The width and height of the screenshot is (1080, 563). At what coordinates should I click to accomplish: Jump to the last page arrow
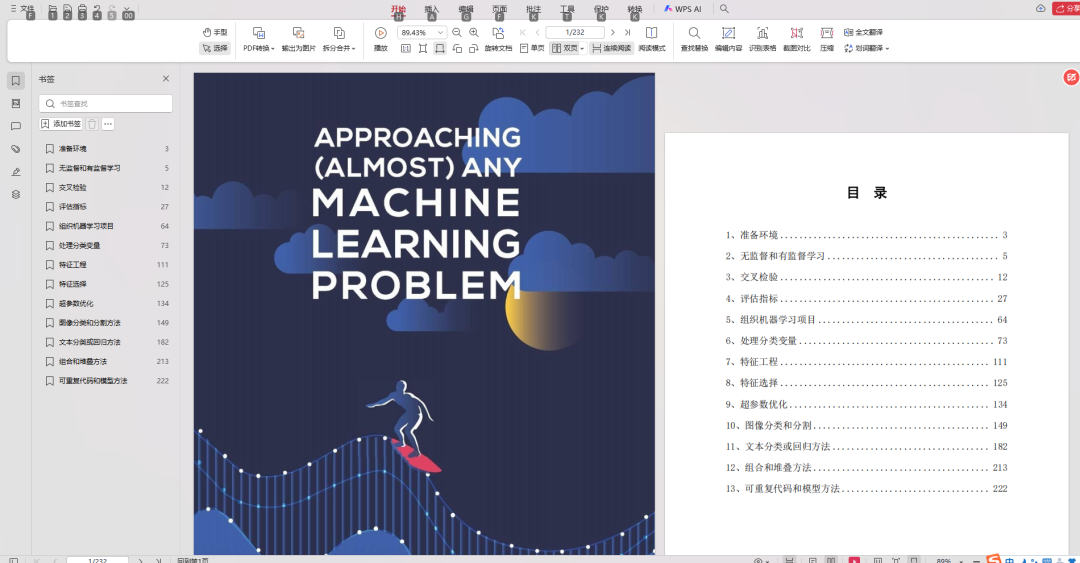pyautogui.click(x=627, y=32)
